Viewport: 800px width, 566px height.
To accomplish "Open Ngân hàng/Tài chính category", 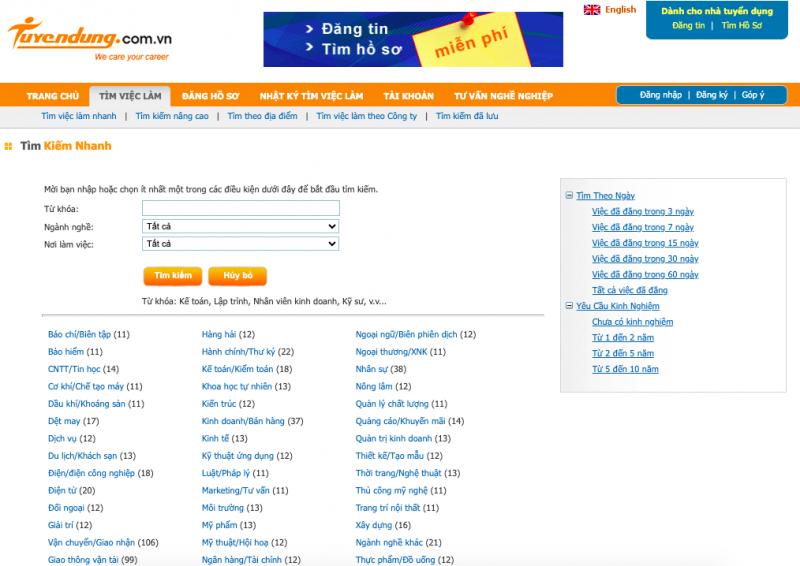I will pyautogui.click(x=241, y=560).
